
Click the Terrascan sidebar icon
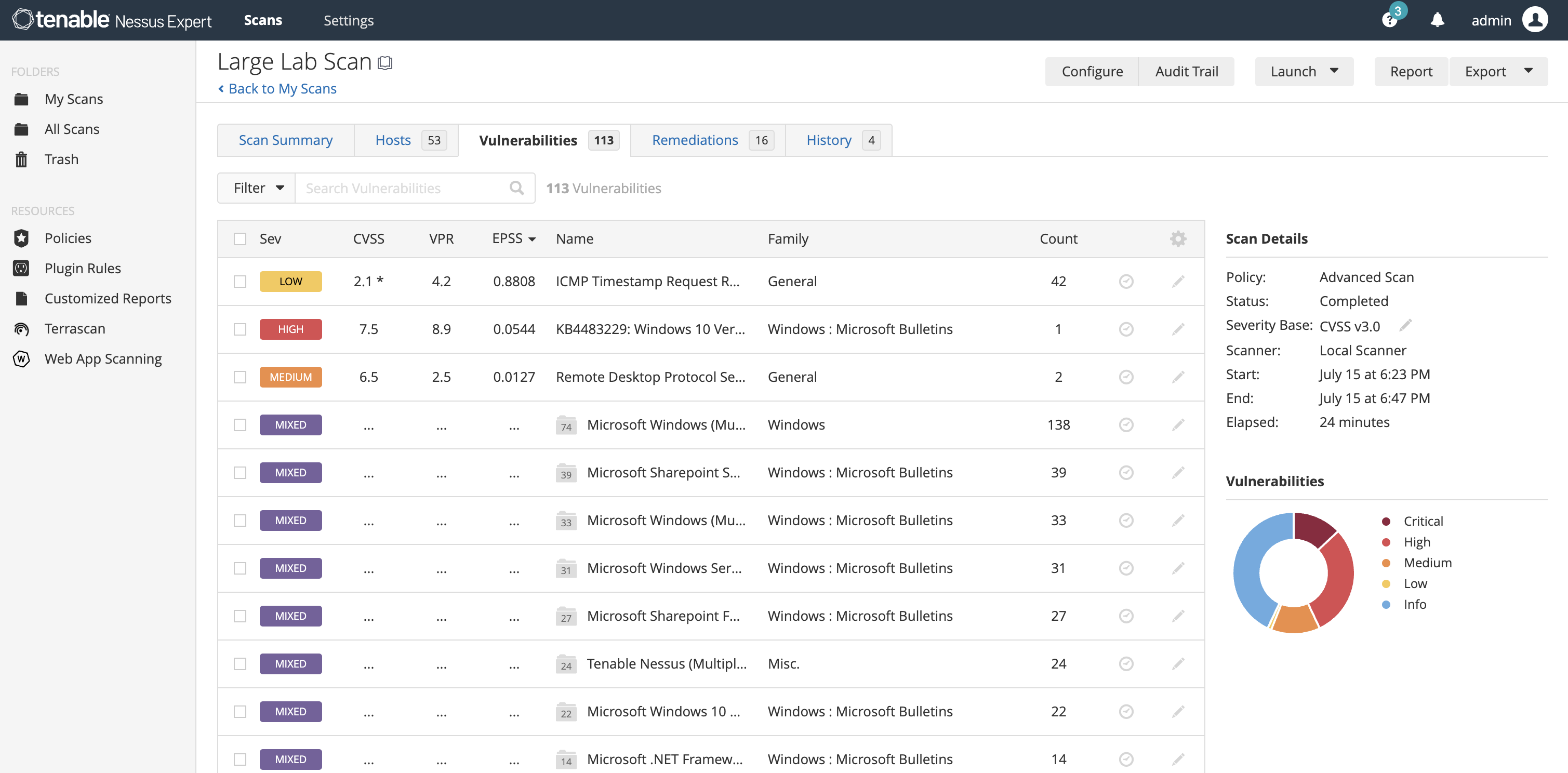22,329
